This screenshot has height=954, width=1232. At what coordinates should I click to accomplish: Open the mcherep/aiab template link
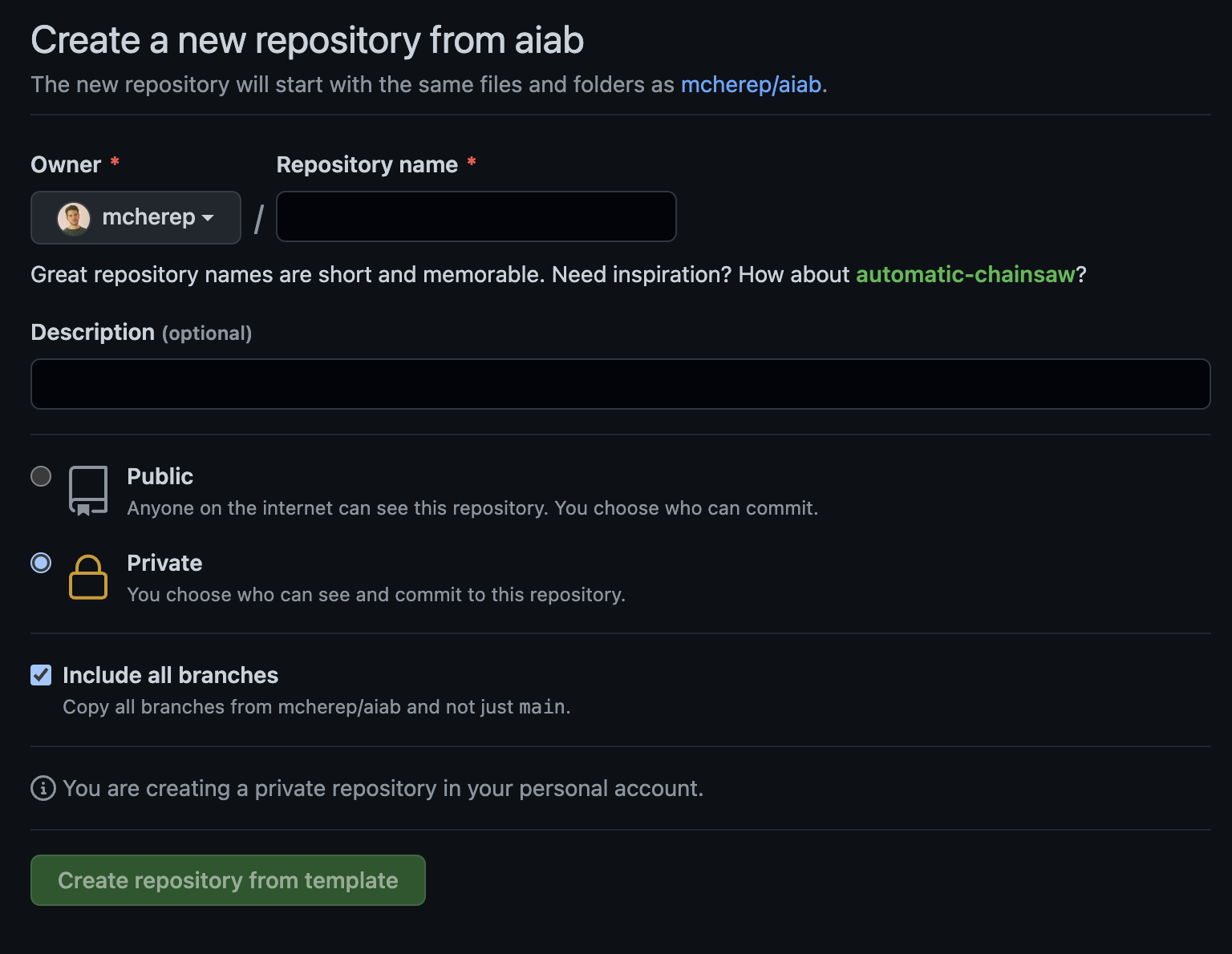[x=751, y=85]
